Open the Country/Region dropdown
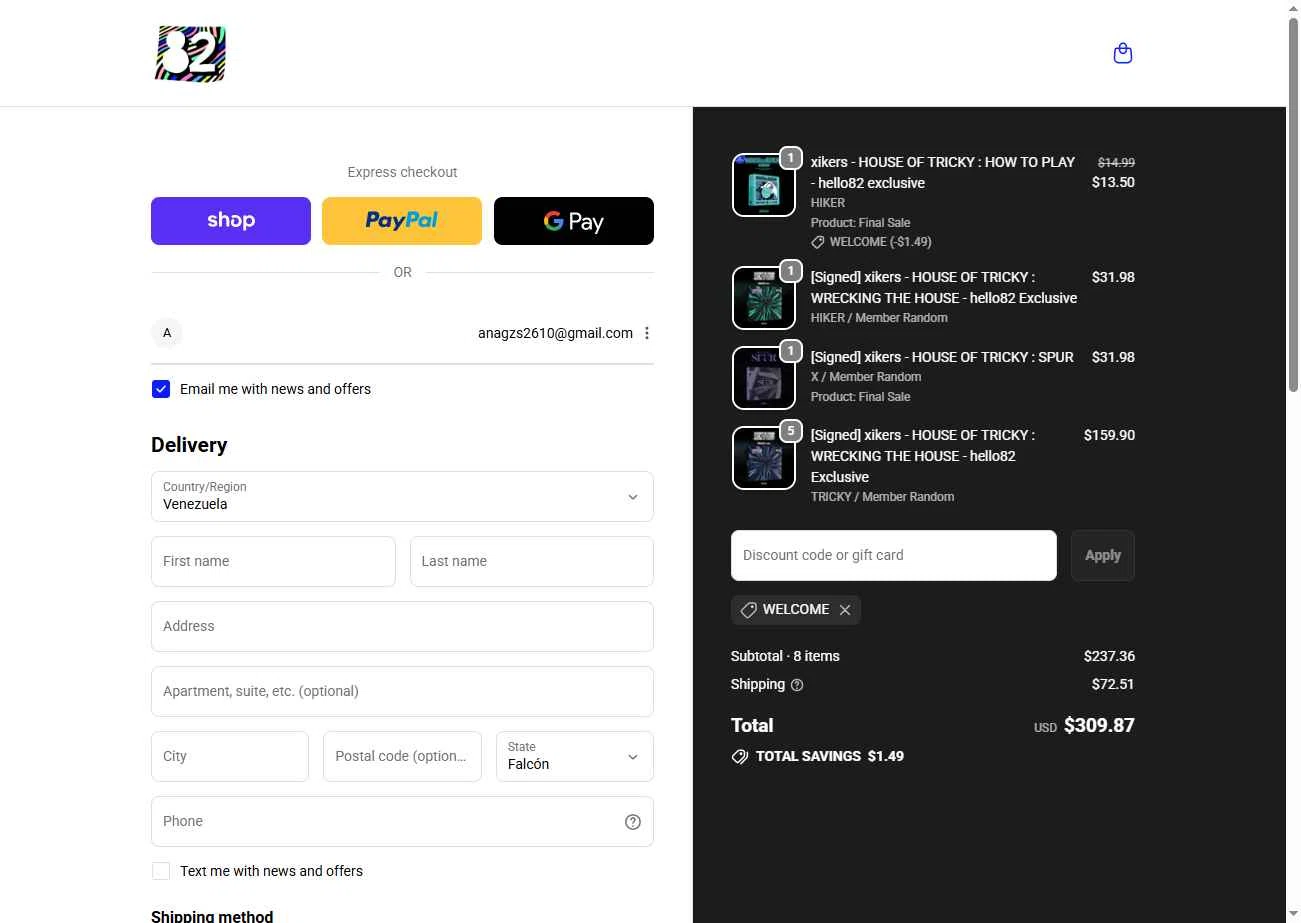Image resolution: width=1301 pixels, height=923 pixels. coord(402,497)
